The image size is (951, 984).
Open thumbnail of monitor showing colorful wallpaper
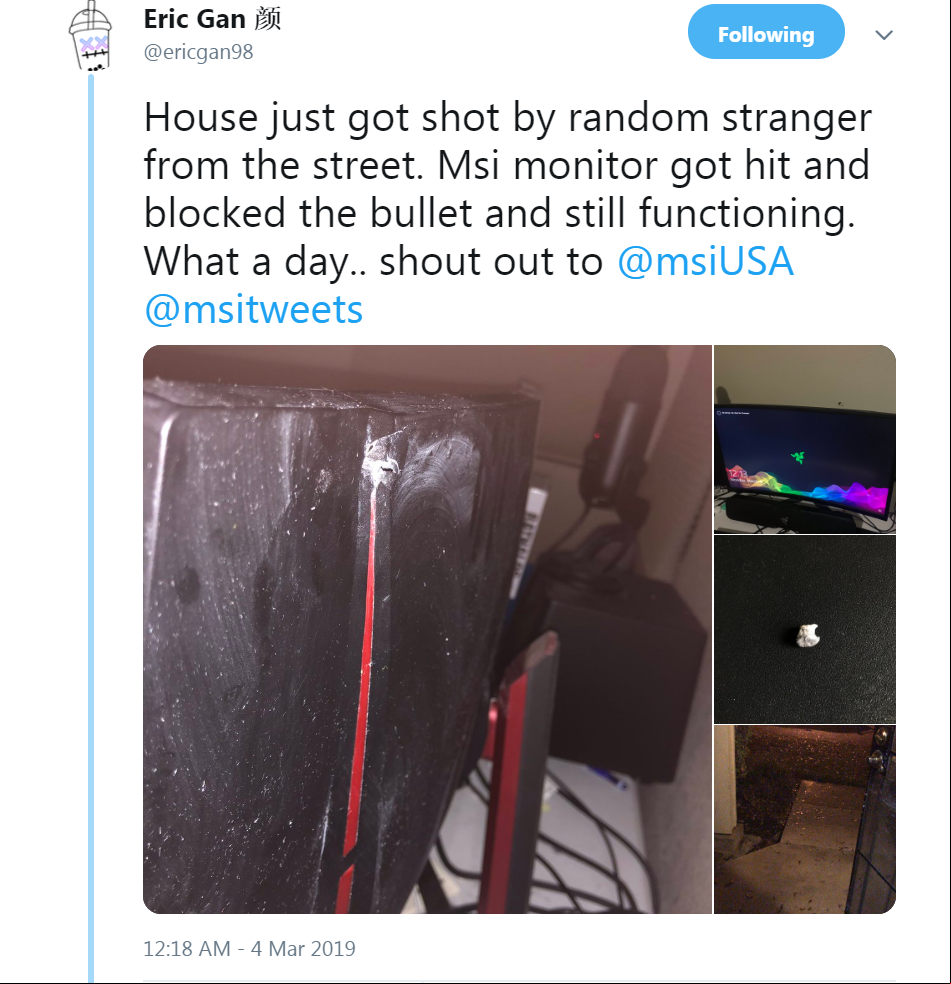click(805, 439)
